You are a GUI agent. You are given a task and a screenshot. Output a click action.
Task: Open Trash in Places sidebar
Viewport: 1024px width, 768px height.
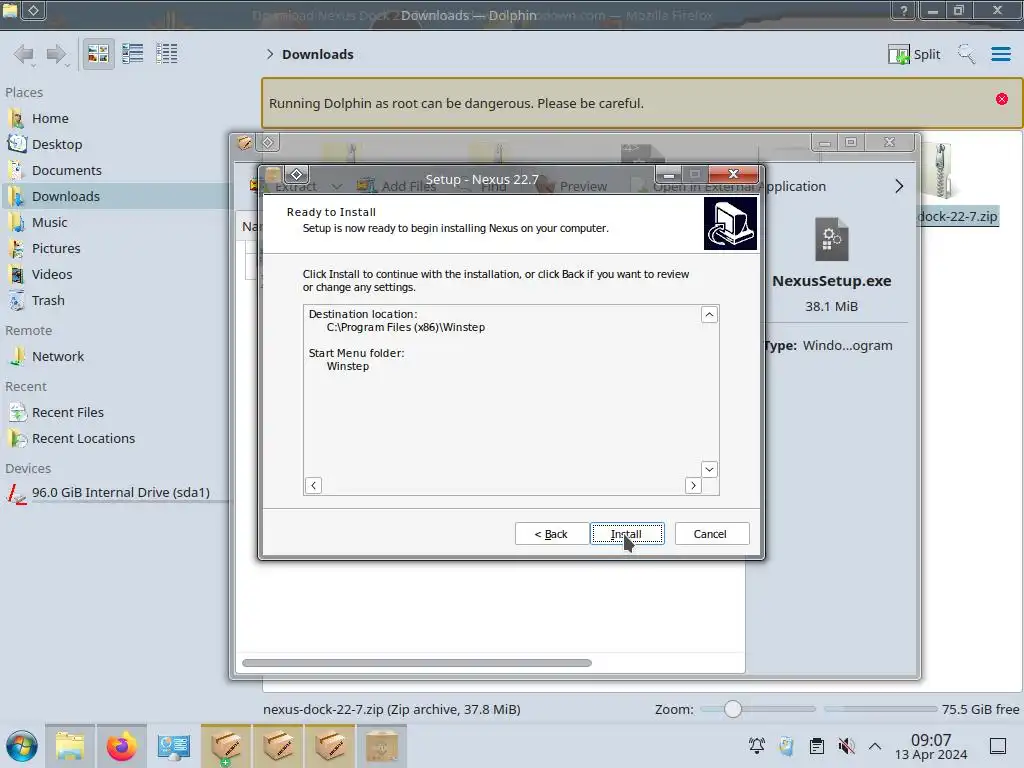114,300
